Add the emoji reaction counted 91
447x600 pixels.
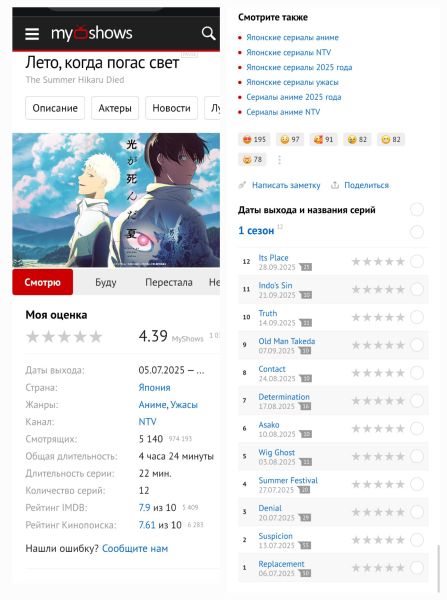[x=323, y=139]
